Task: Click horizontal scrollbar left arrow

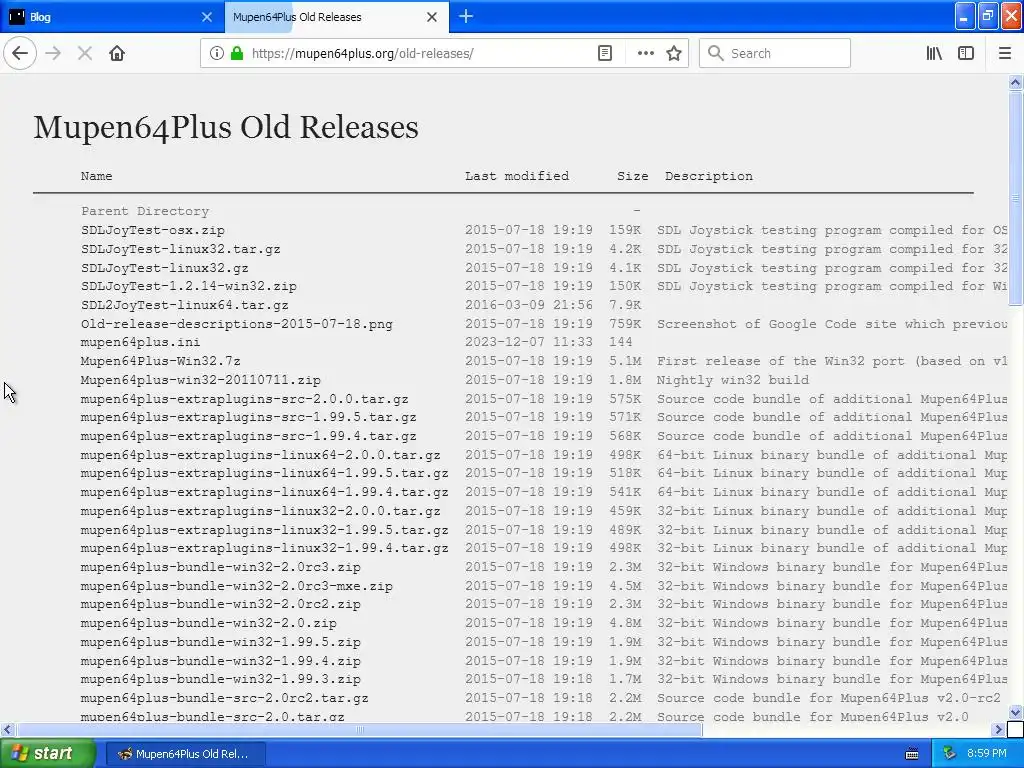Action: coord(7,729)
